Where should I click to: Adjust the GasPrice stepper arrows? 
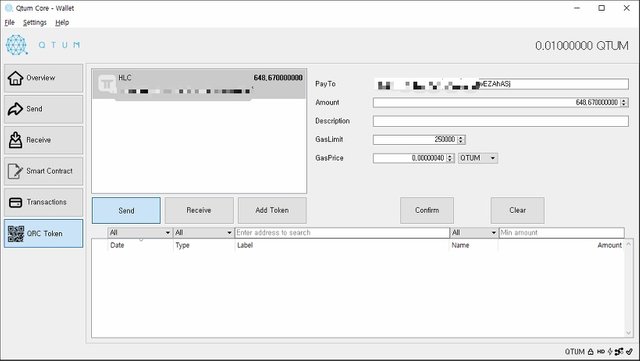450,158
